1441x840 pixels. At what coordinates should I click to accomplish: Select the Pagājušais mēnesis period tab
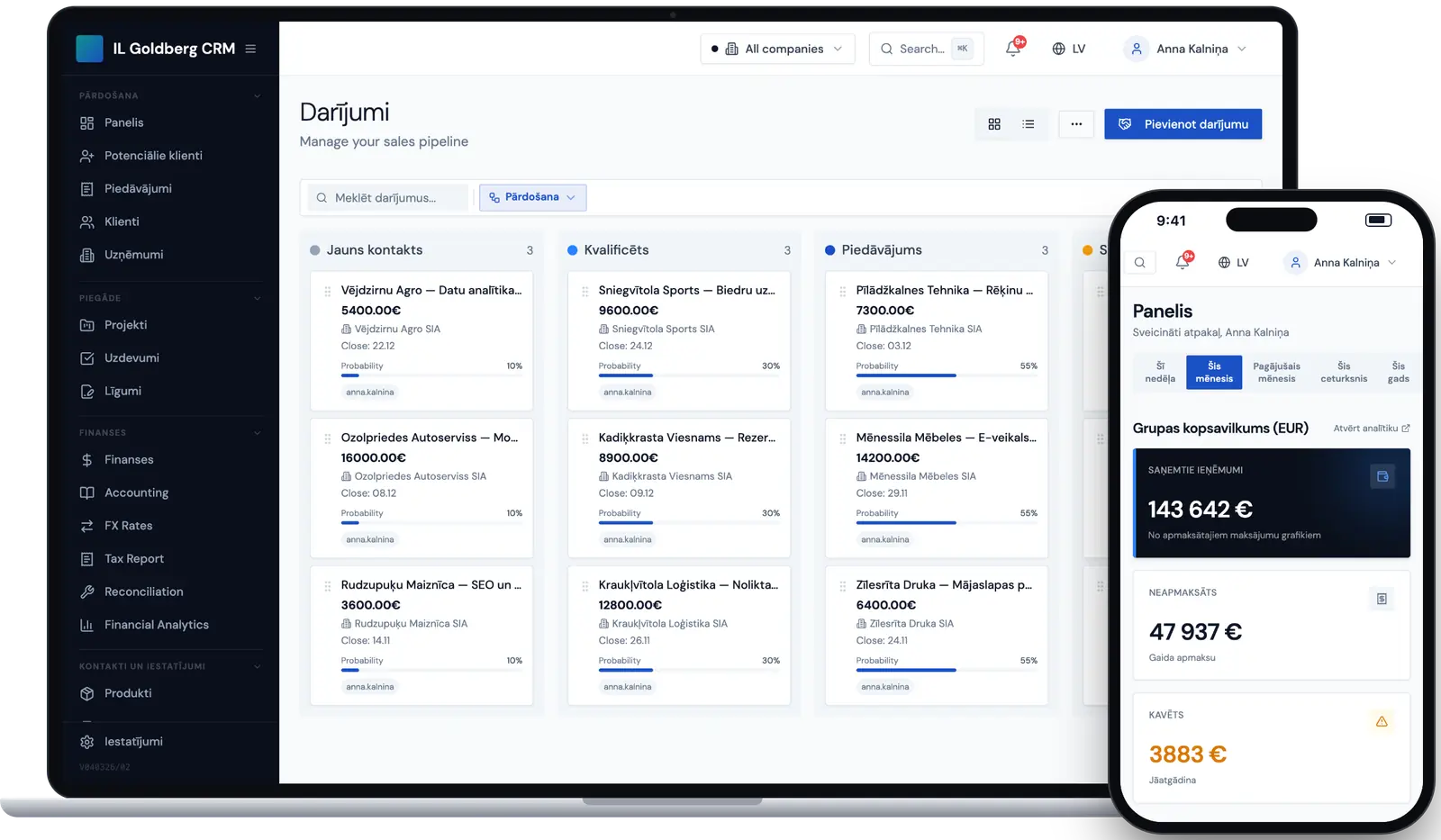pos(1277,373)
